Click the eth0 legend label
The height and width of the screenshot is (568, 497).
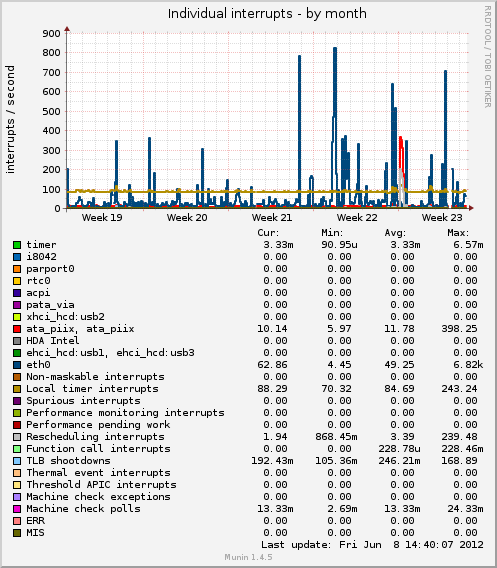click(38, 365)
